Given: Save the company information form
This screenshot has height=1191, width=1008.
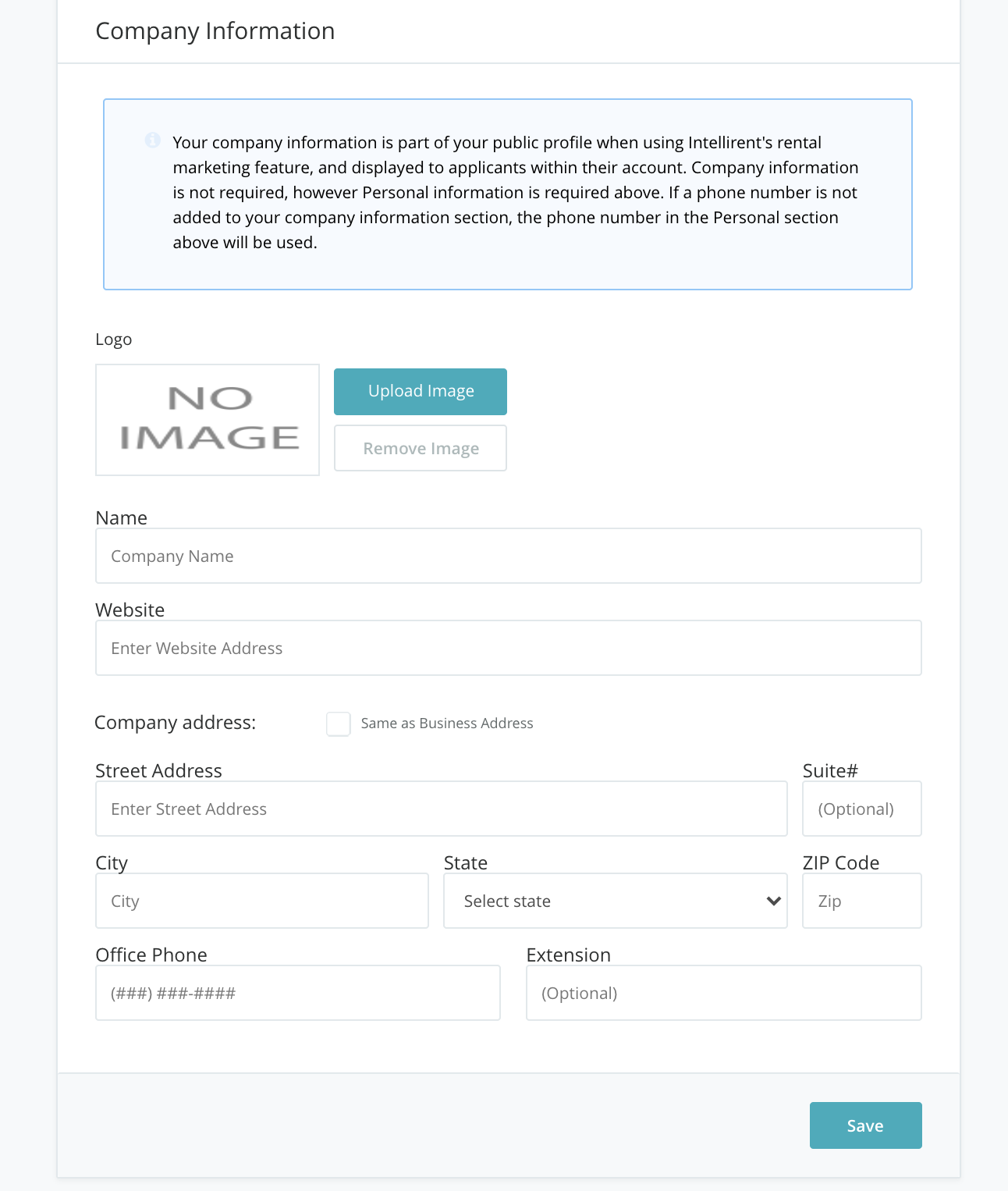Looking at the screenshot, I should tap(865, 1125).
